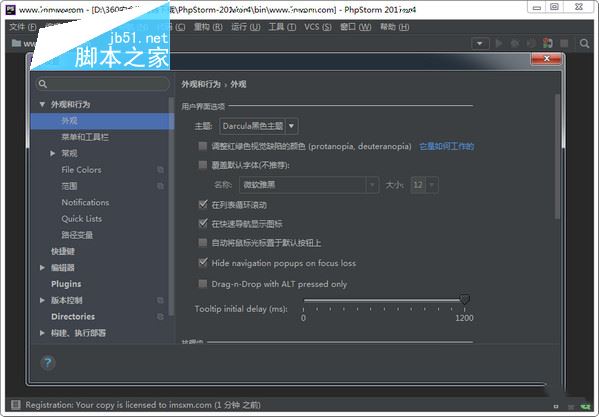The width and height of the screenshot is (599, 417).
Task: Click the project-level icon beside 范围
Action: (160, 186)
